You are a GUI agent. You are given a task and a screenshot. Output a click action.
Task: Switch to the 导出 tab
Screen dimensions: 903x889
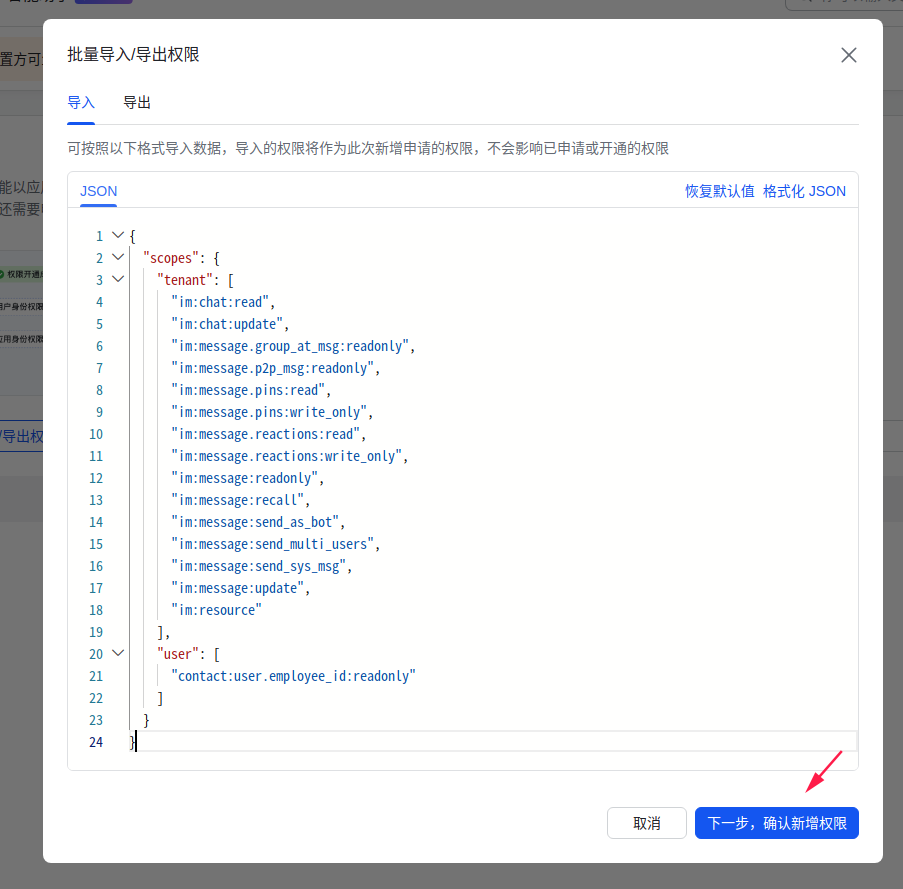tap(137, 103)
